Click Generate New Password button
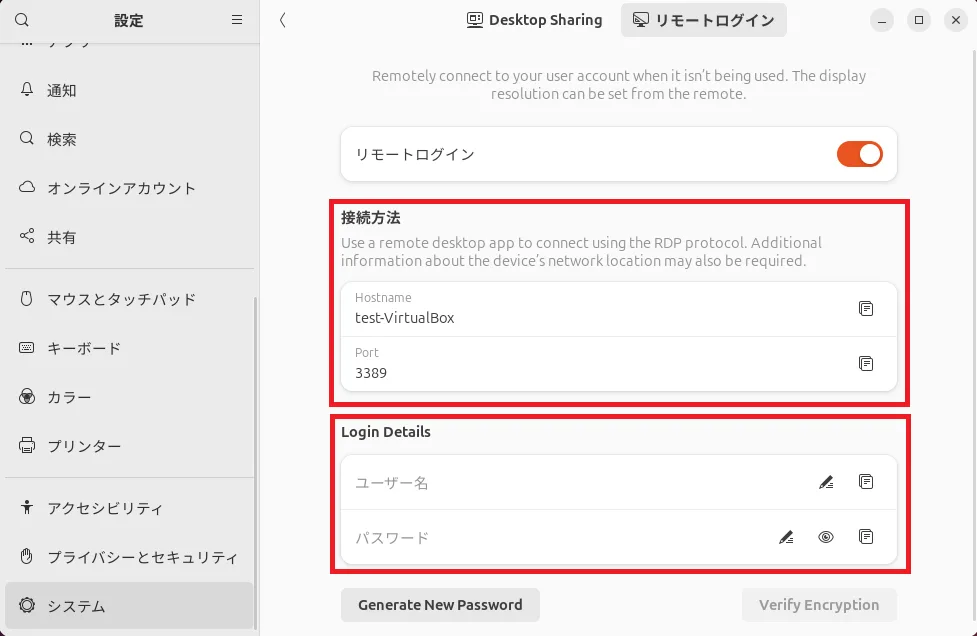Viewport: 977px width, 636px height. (x=440, y=605)
